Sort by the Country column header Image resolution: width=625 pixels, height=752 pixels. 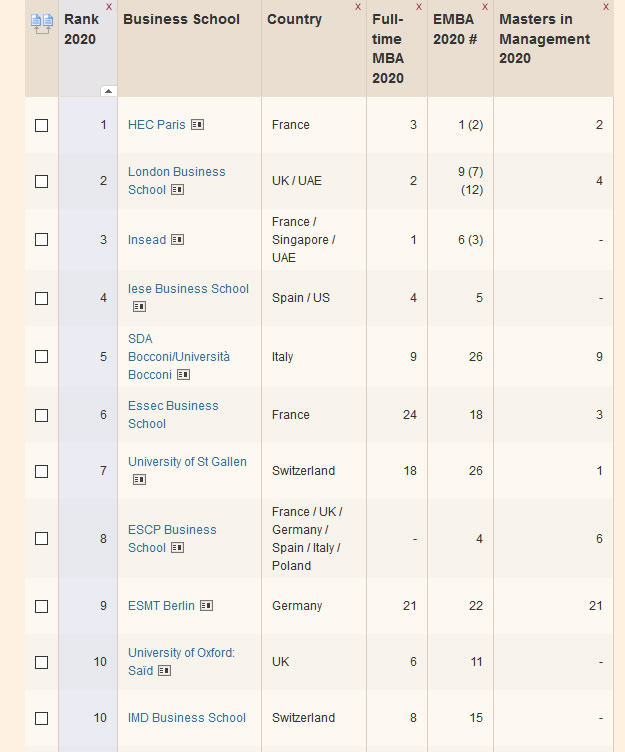294,19
